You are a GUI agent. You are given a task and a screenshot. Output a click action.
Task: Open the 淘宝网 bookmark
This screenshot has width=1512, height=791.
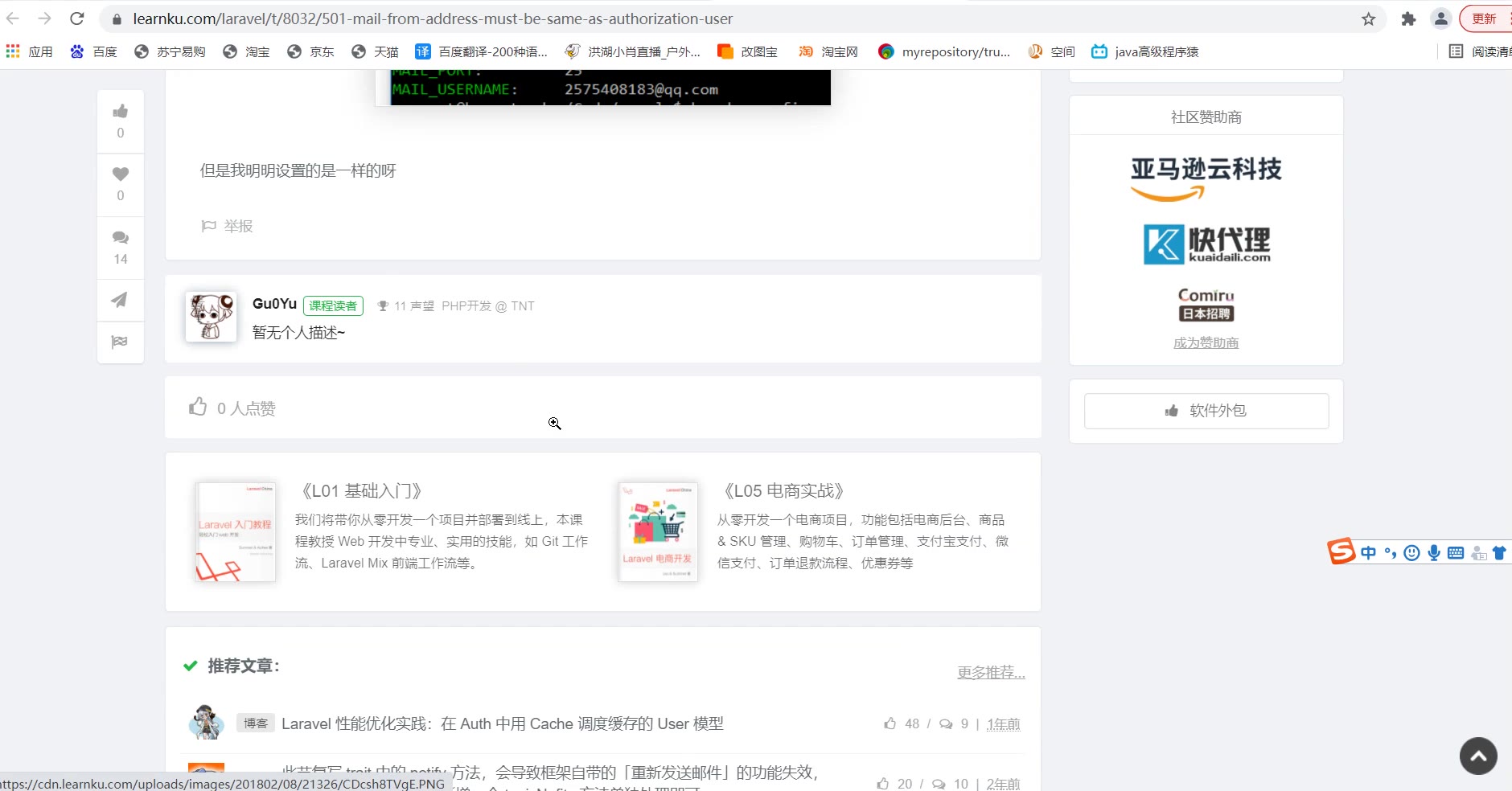point(828,51)
